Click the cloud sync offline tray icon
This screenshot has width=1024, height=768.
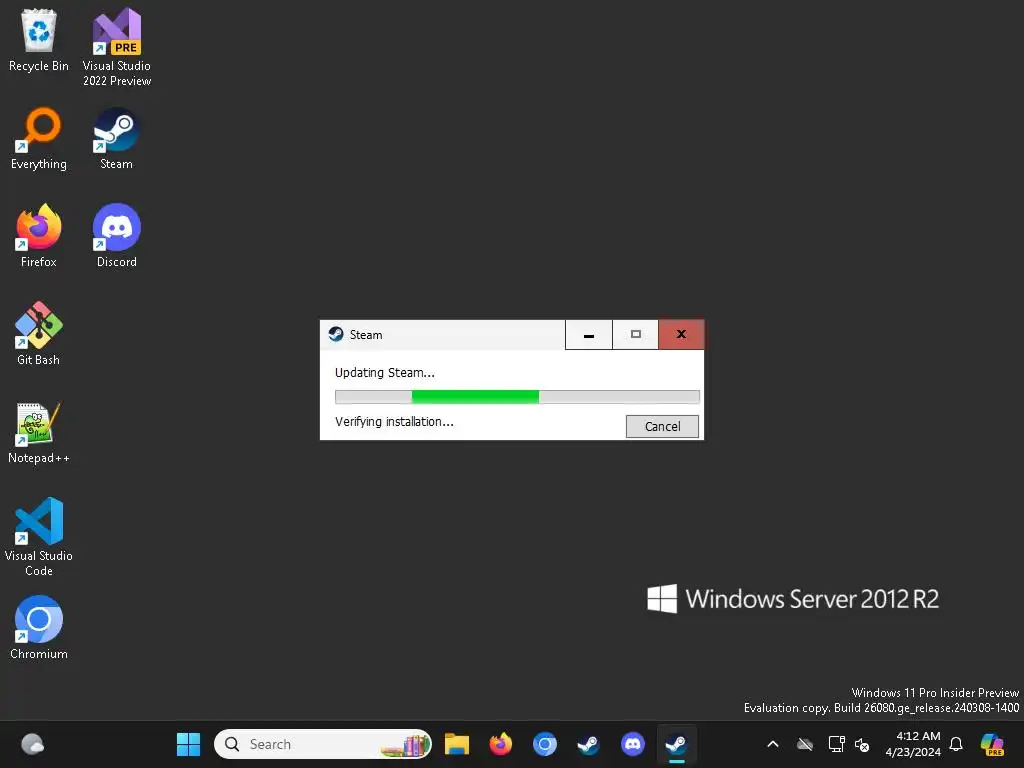coord(805,744)
